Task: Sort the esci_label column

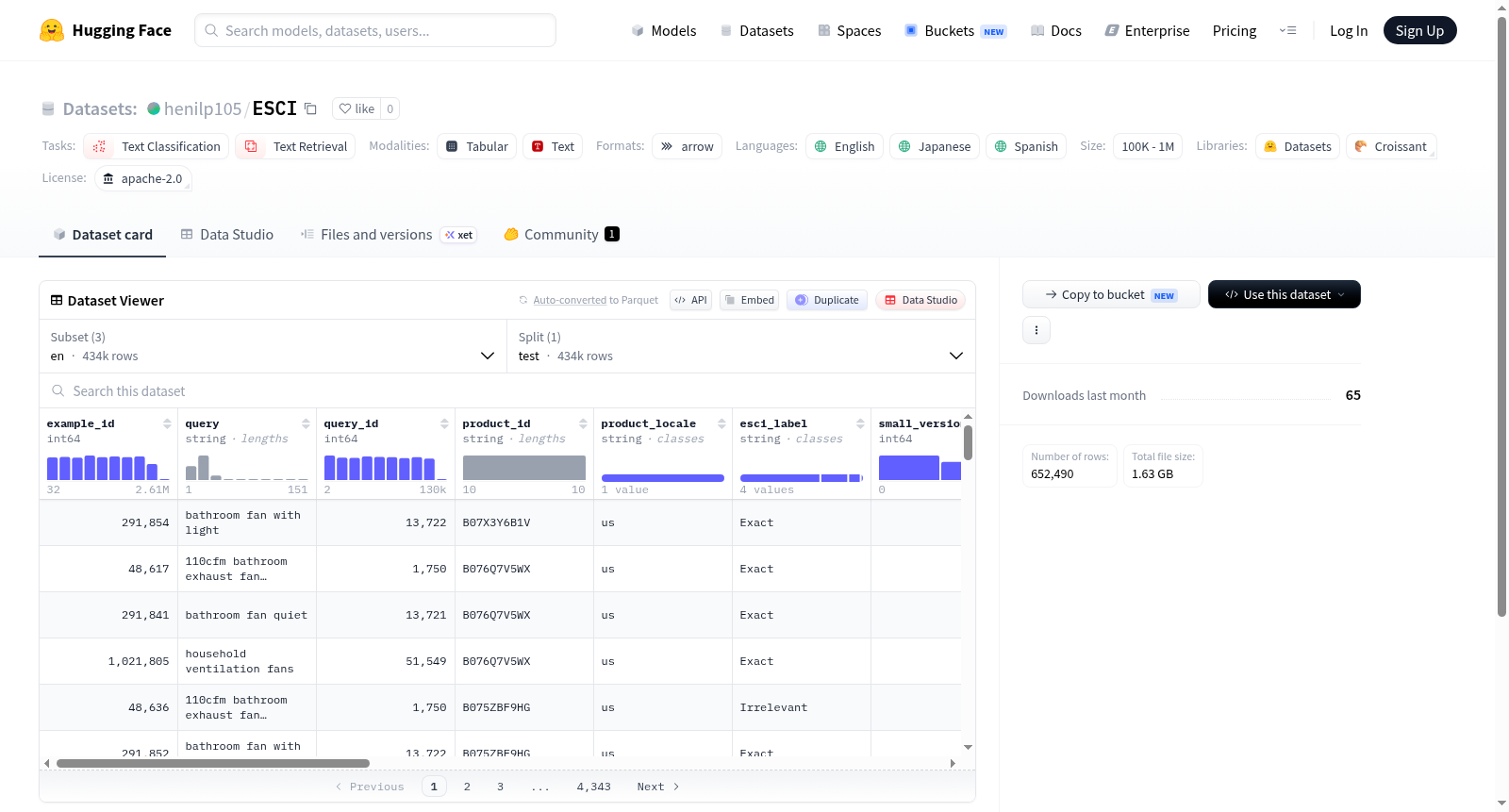Action: pyautogui.click(x=860, y=423)
